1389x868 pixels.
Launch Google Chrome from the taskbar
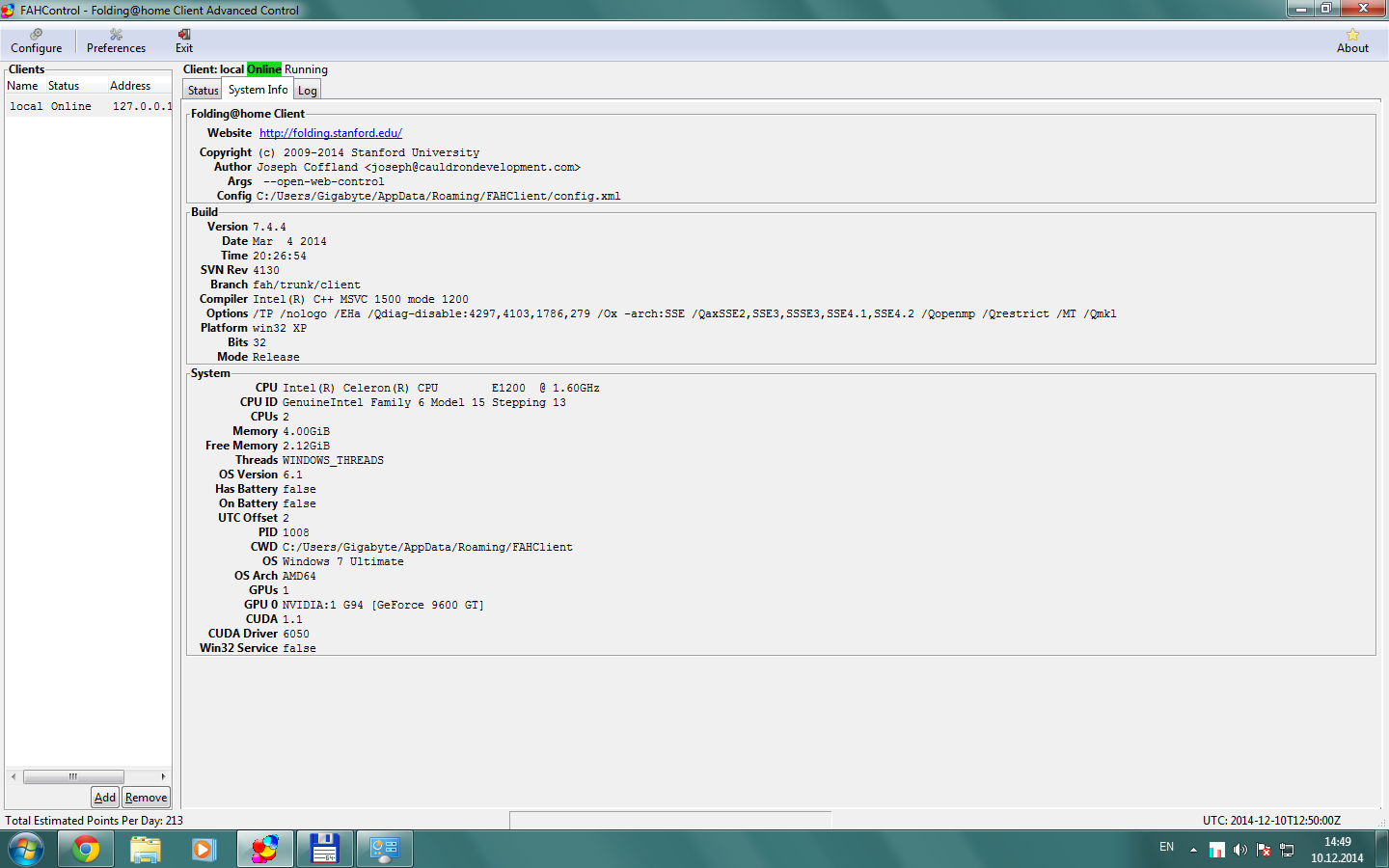(85, 850)
